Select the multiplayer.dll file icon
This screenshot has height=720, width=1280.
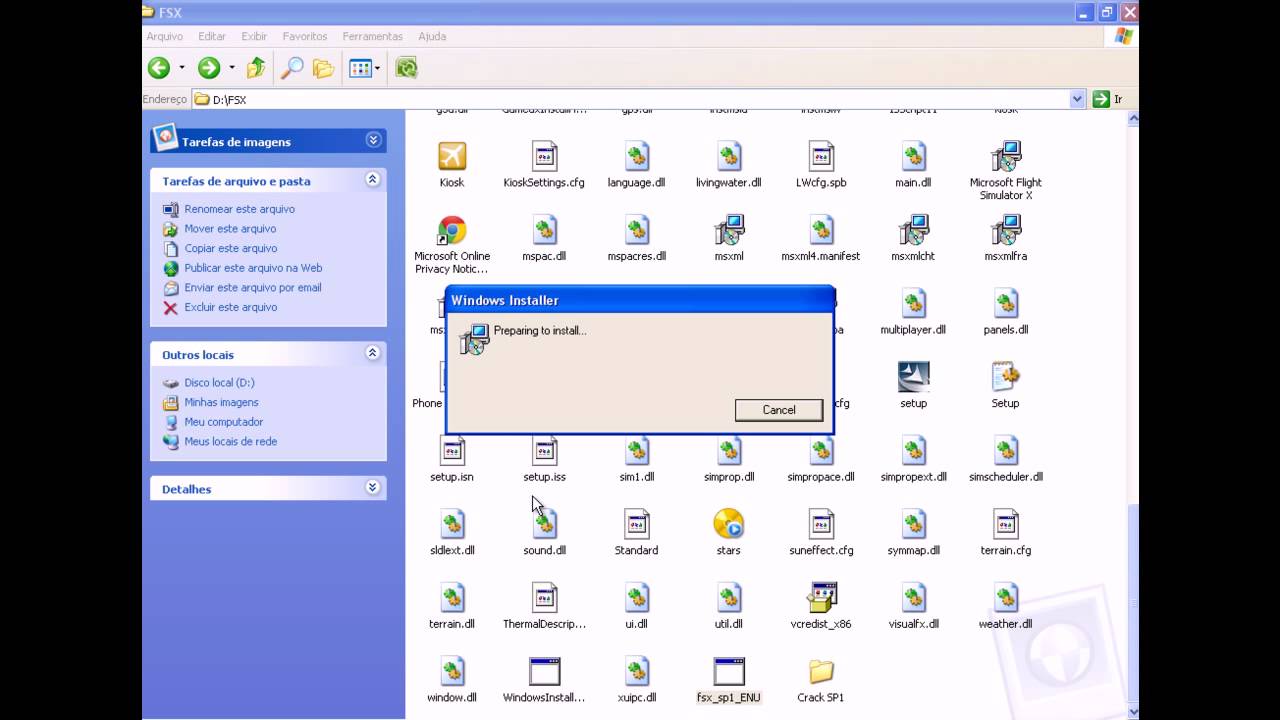tap(913, 303)
